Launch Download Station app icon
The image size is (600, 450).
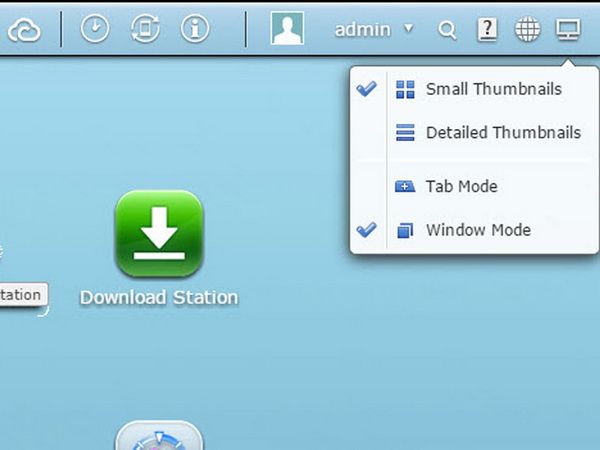pos(159,233)
